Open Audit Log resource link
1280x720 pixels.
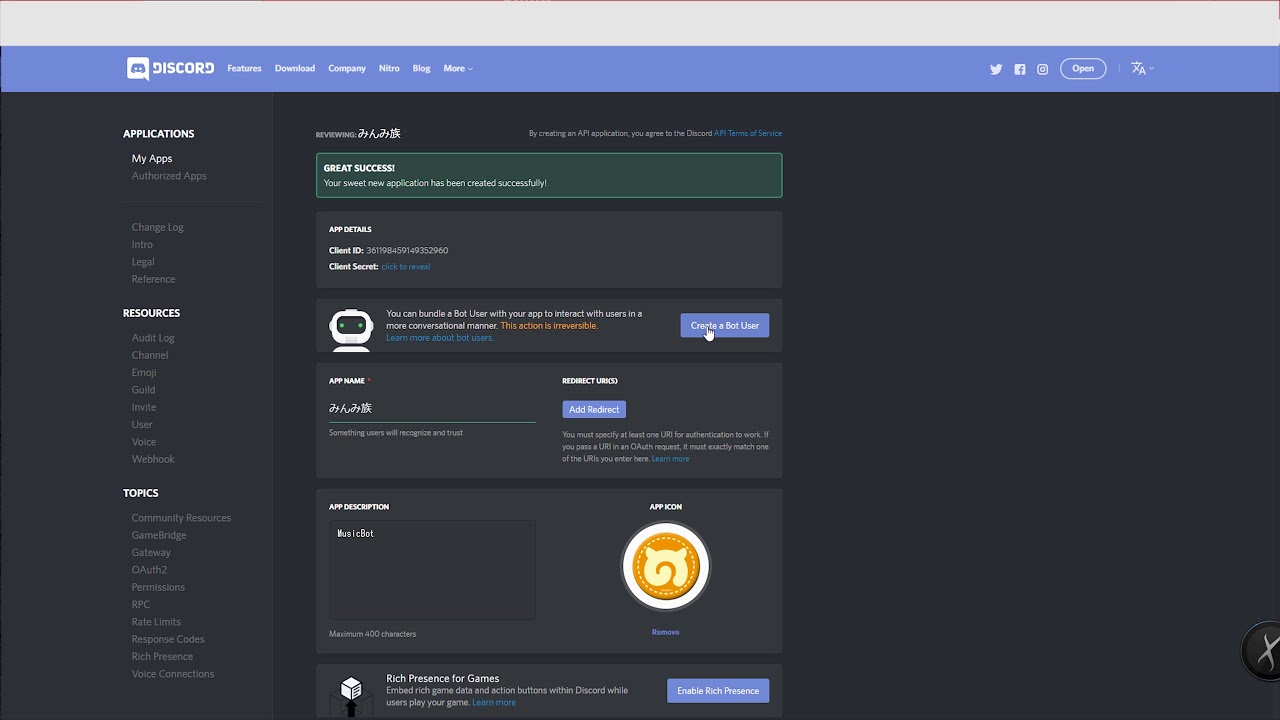(x=153, y=338)
